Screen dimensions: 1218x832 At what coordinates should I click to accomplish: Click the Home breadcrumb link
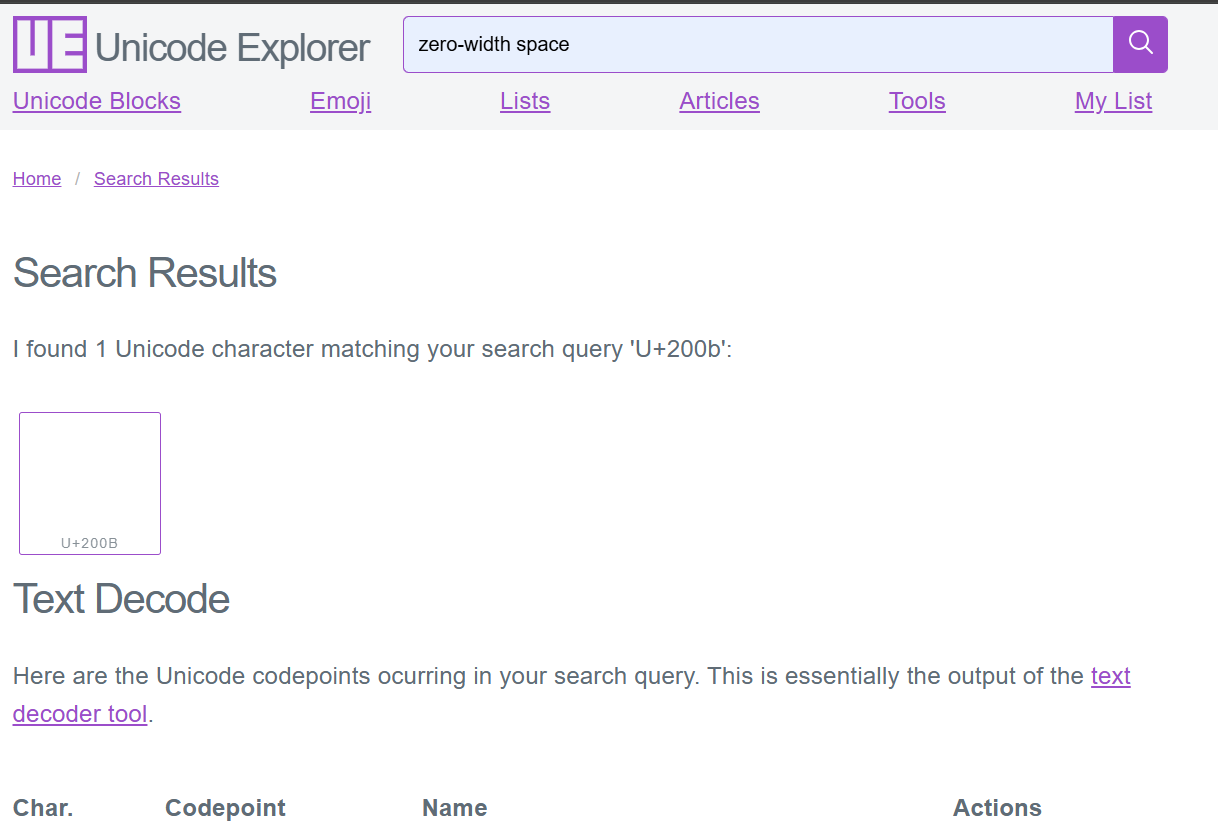(37, 179)
